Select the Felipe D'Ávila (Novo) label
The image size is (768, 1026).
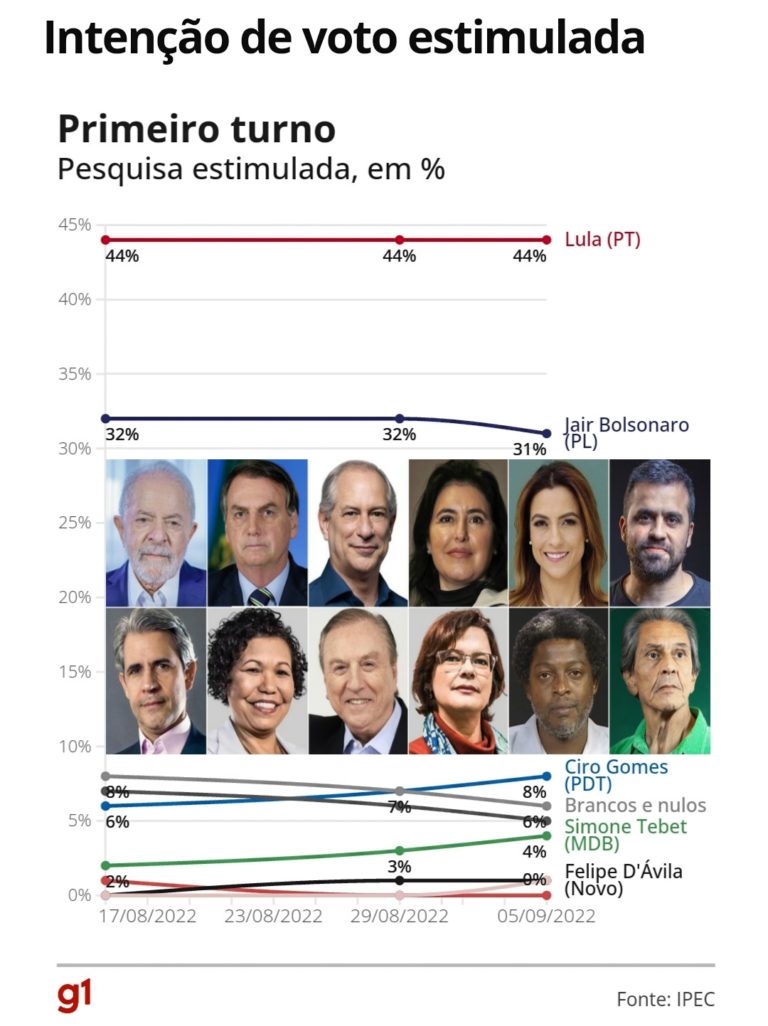[x=623, y=879]
